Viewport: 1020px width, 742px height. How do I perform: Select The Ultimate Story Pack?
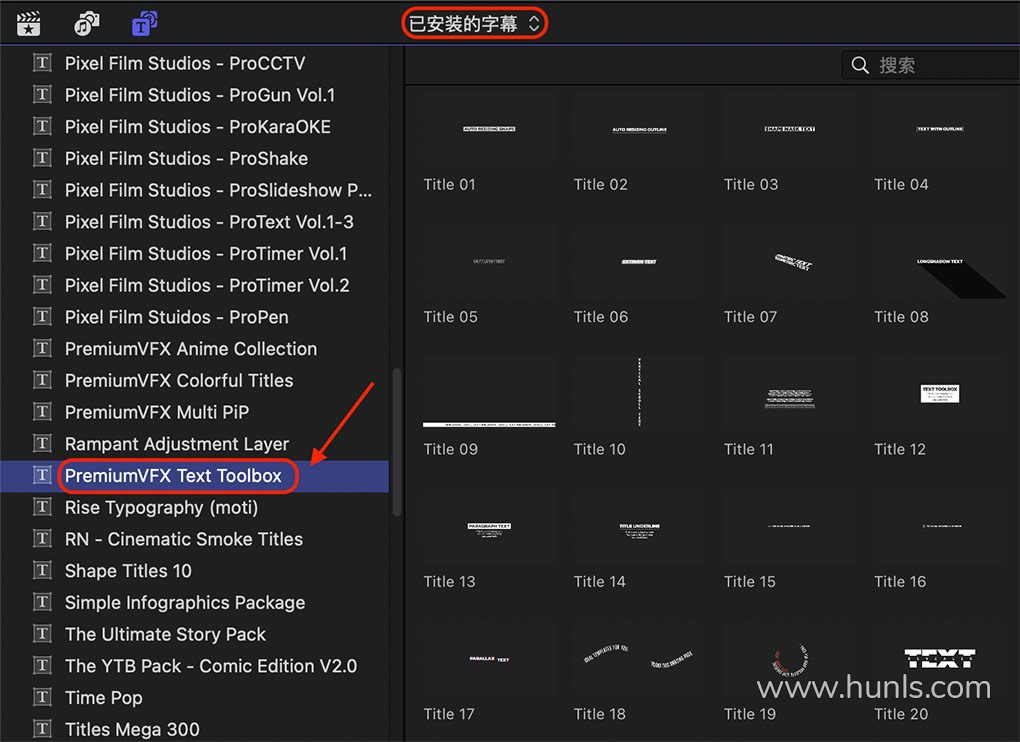tap(195, 635)
